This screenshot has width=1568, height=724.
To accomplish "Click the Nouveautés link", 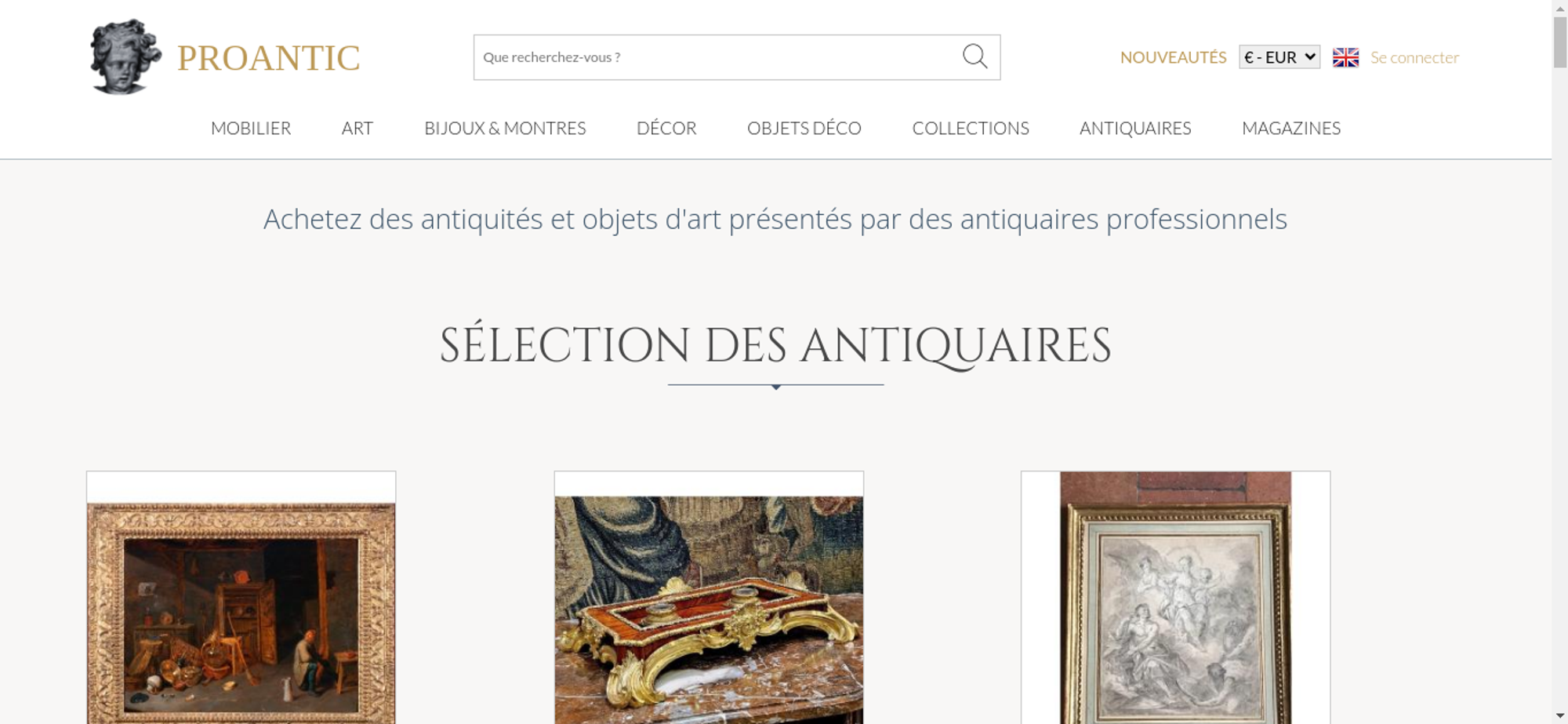I will tap(1173, 57).
